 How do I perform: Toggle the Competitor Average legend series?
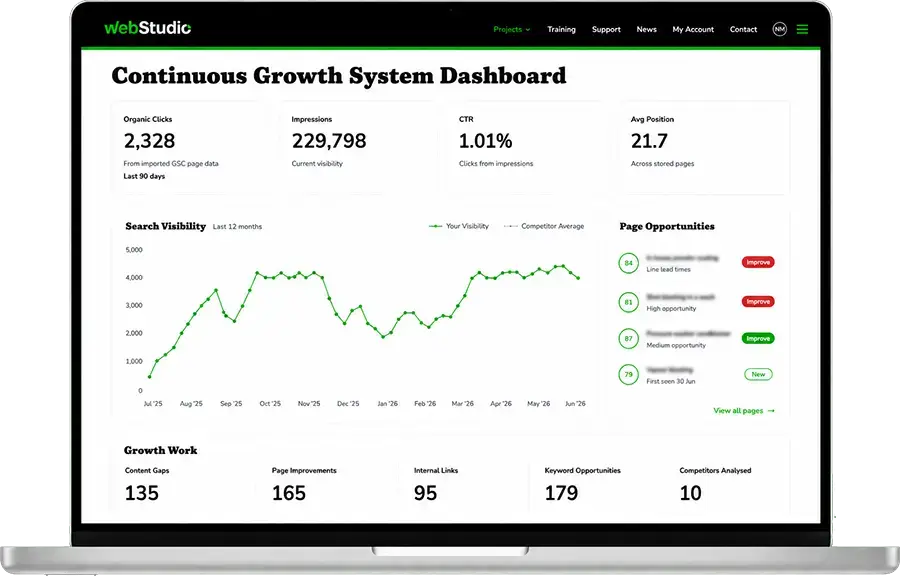click(x=544, y=226)
